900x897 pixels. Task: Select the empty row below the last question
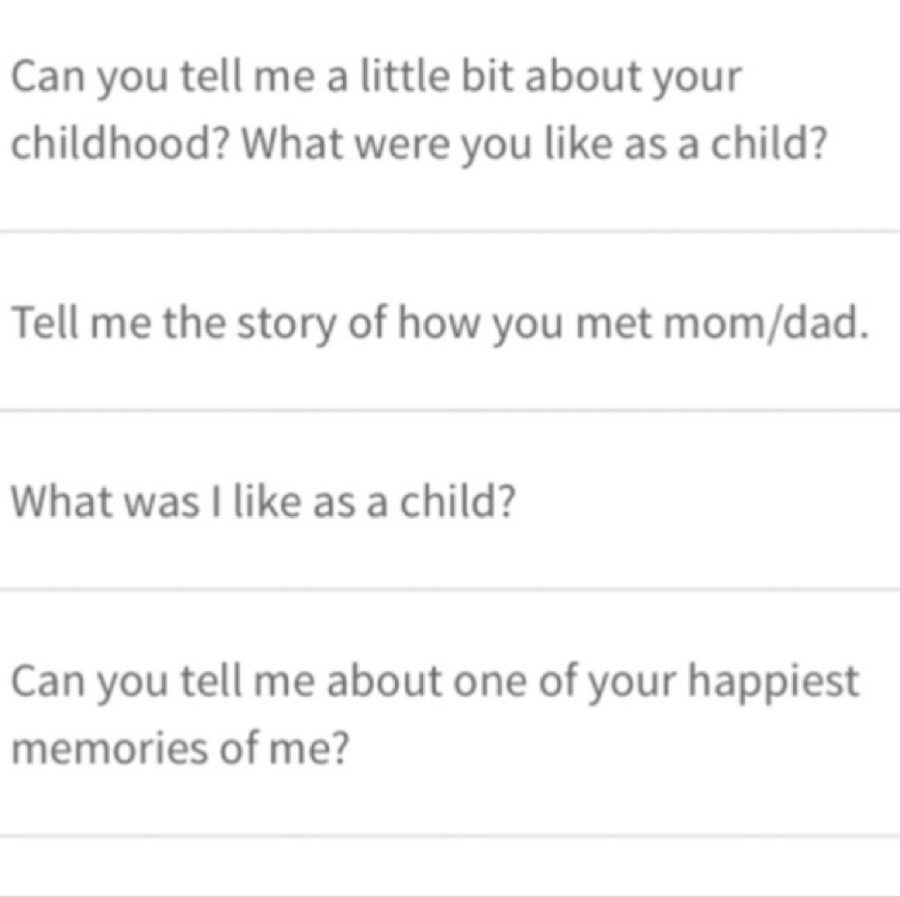[x=450, y=867]
